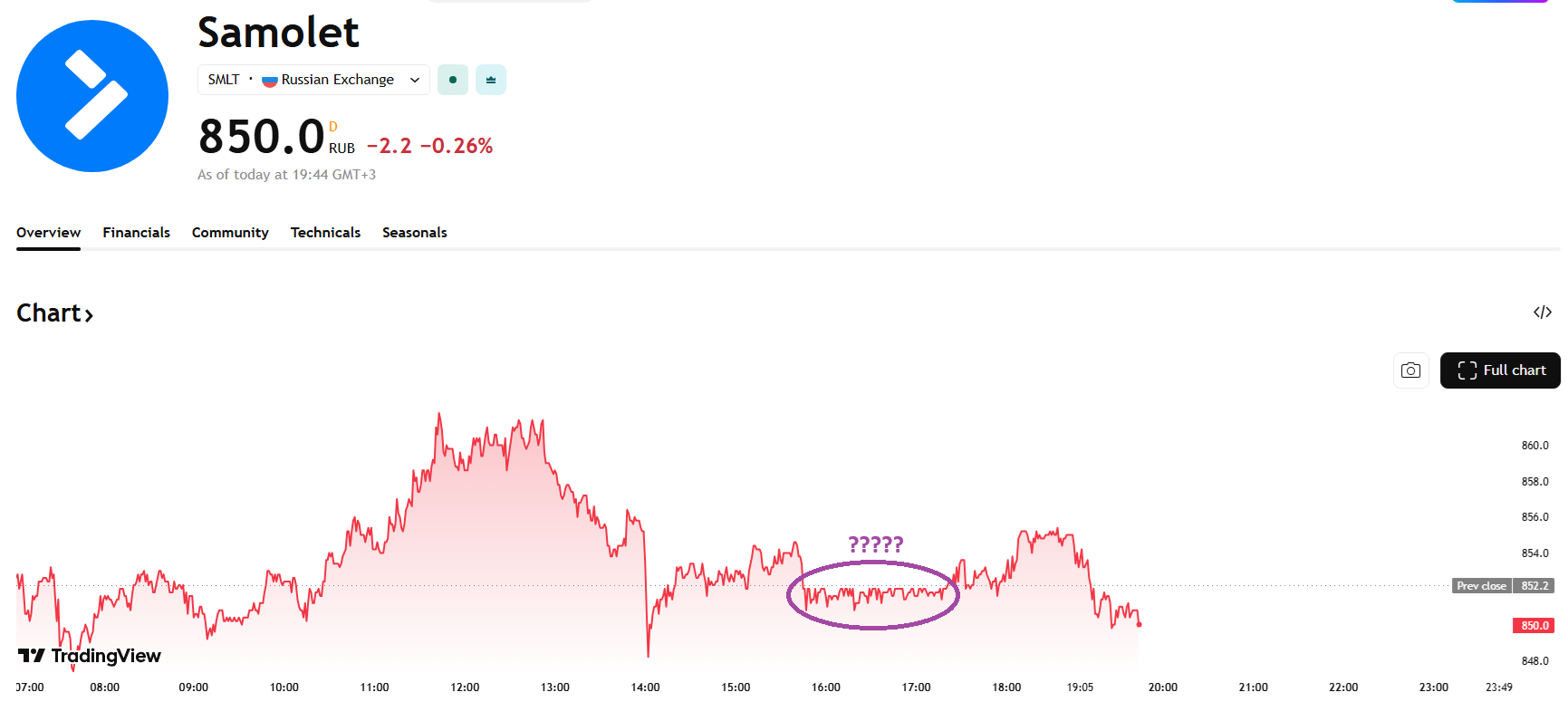Image resolution: width=1568 pixels, height=702 pixels.
Task: Switch to the Financials tab
Action: [136, 233]
